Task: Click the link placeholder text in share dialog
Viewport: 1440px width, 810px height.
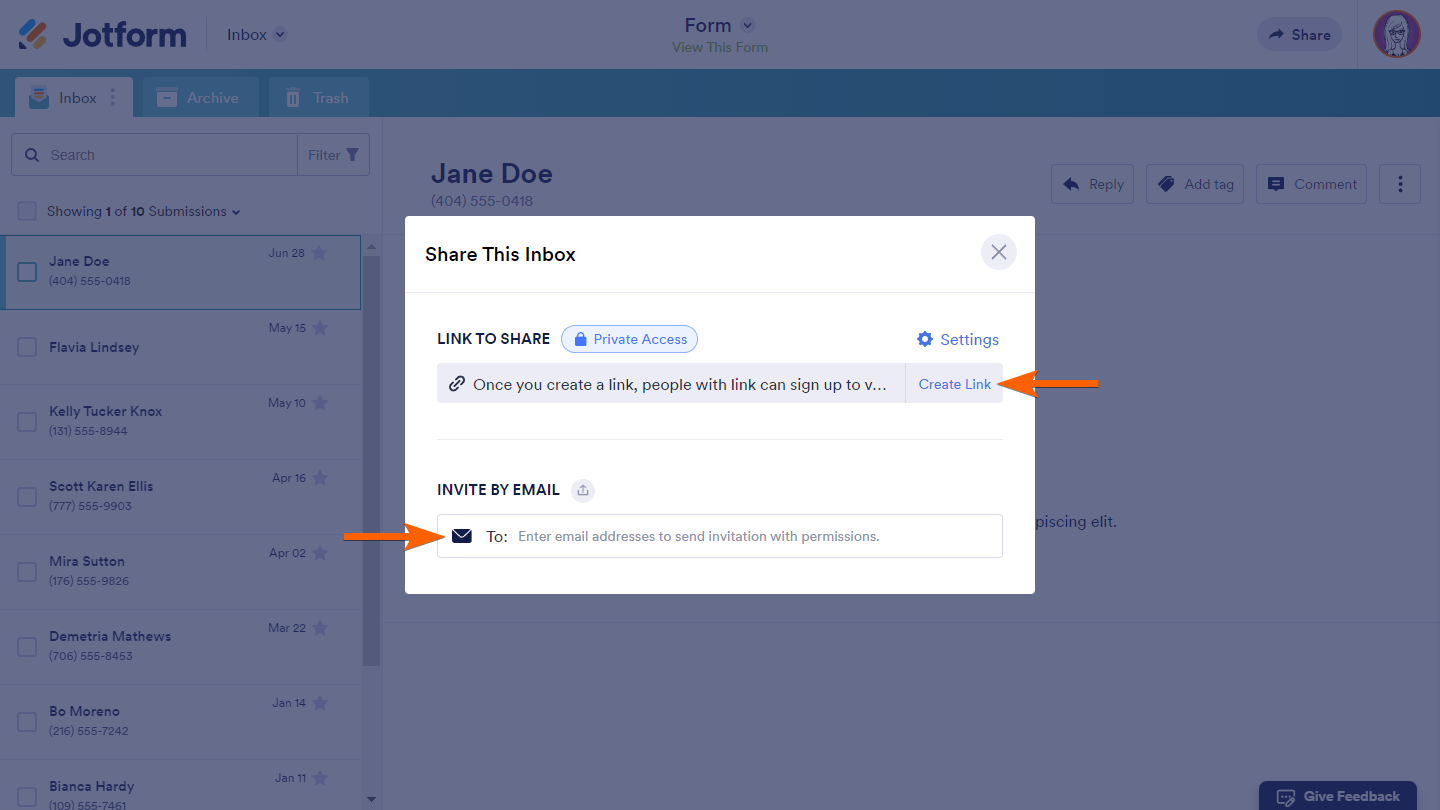Action: pyautogui.click(x=680, y=384)
